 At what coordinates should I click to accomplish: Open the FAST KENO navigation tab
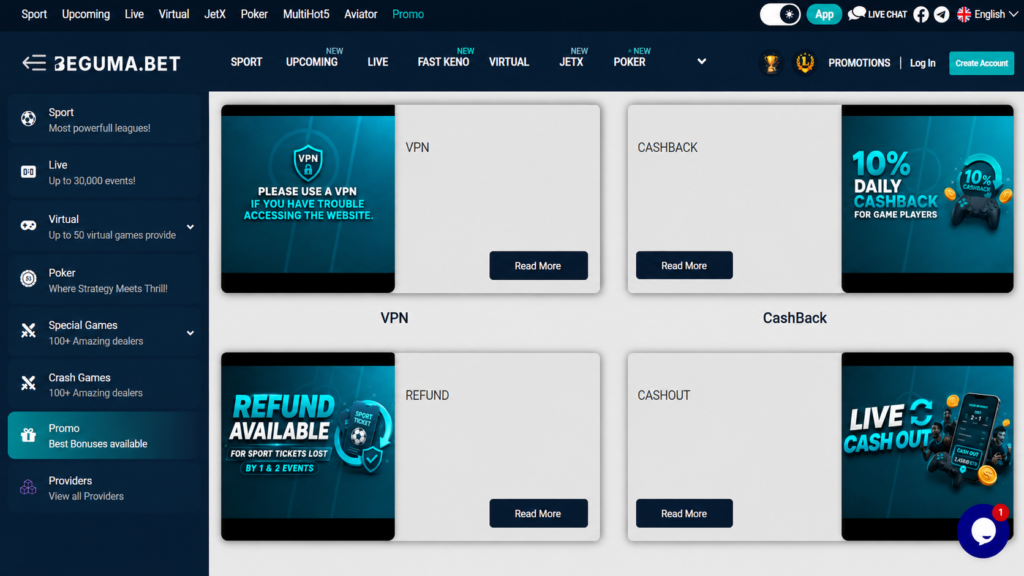point(443,62)
